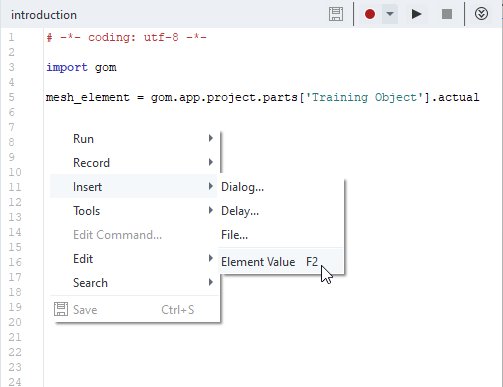This screenshot has height=387, width=503.
Task: Open the Search submenu
Action: coord(133,283)
